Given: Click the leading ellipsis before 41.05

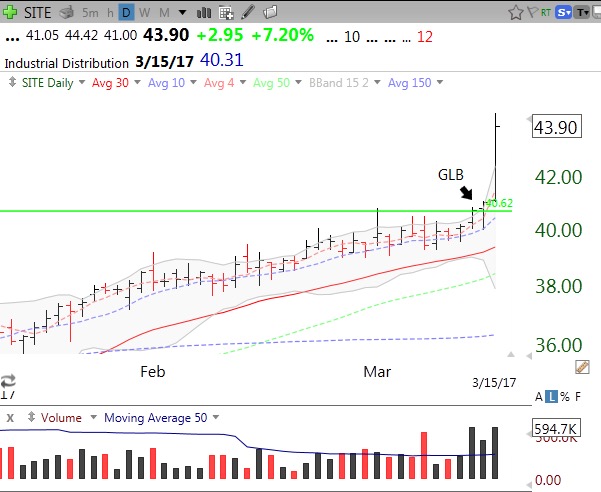Looking at the screenshot, I should point(12,38).
